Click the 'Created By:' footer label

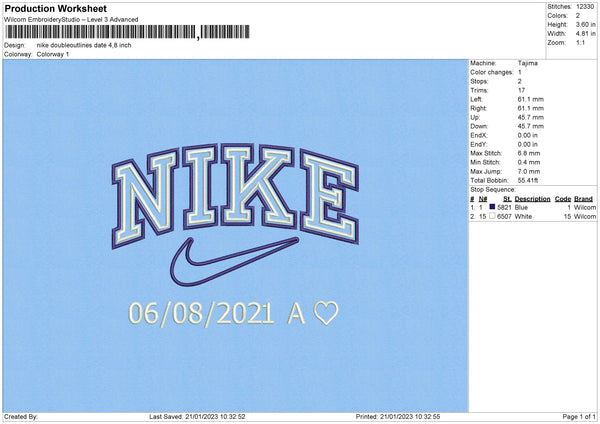tap(21, 417)
